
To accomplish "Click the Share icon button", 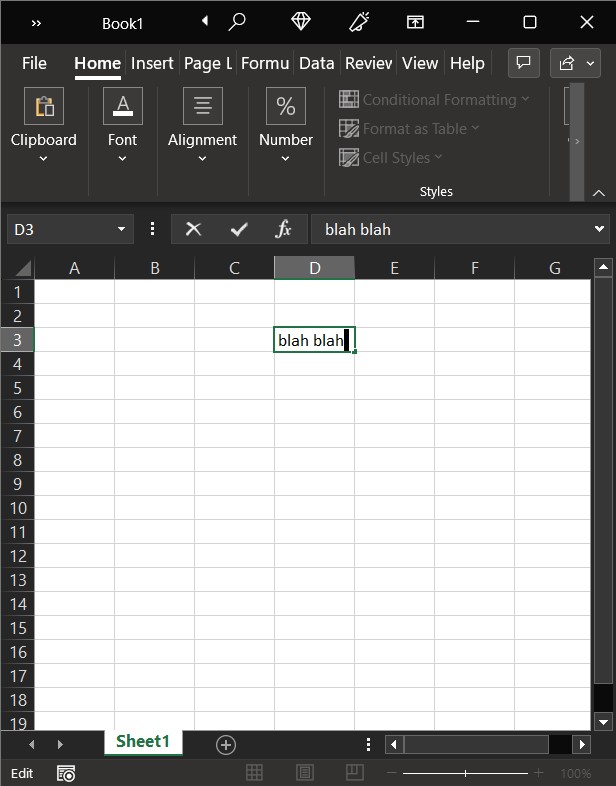I will [x=567, y=63].
